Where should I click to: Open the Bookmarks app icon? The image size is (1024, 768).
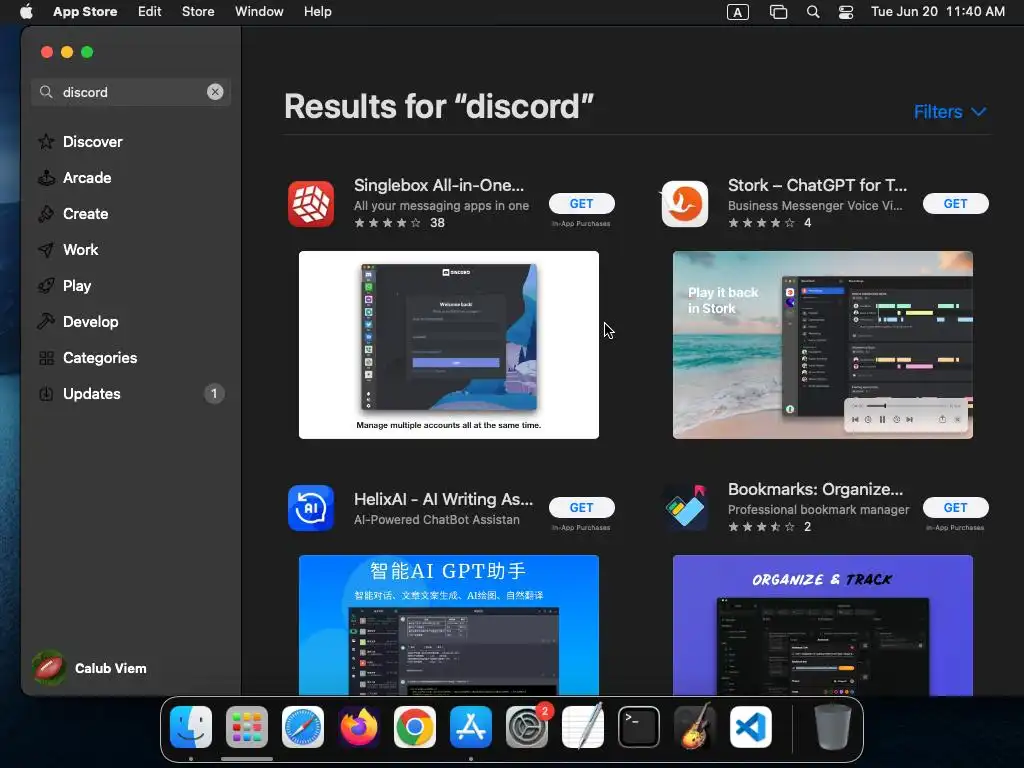point(684,508)
